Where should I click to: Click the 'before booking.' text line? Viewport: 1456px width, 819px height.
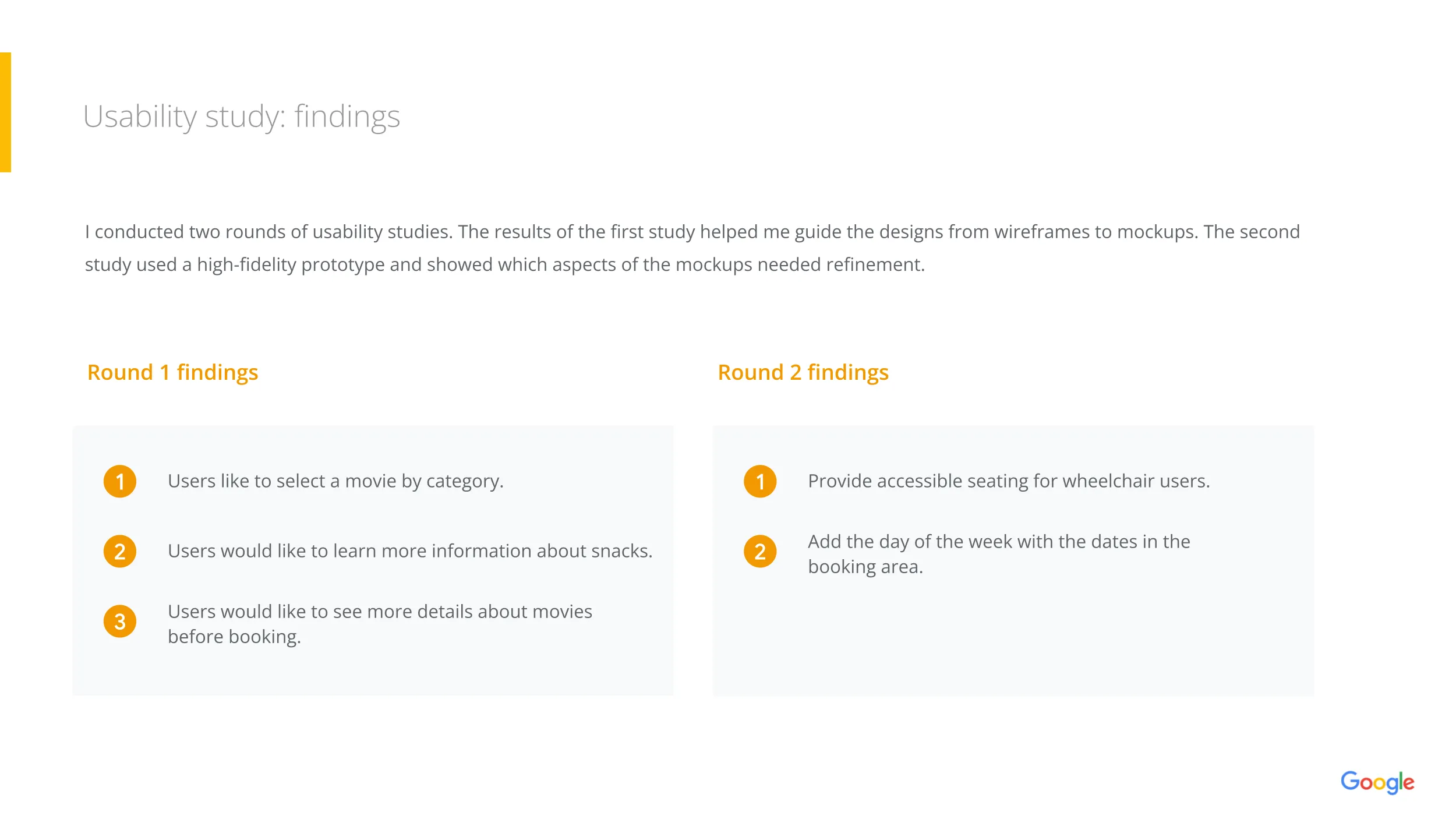234,637
